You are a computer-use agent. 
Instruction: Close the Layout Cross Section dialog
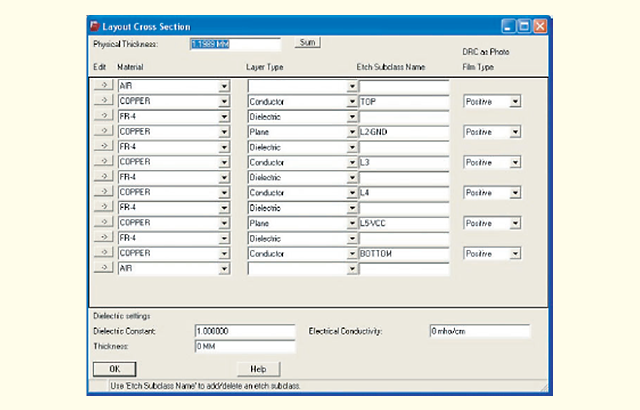click(540, 26)
